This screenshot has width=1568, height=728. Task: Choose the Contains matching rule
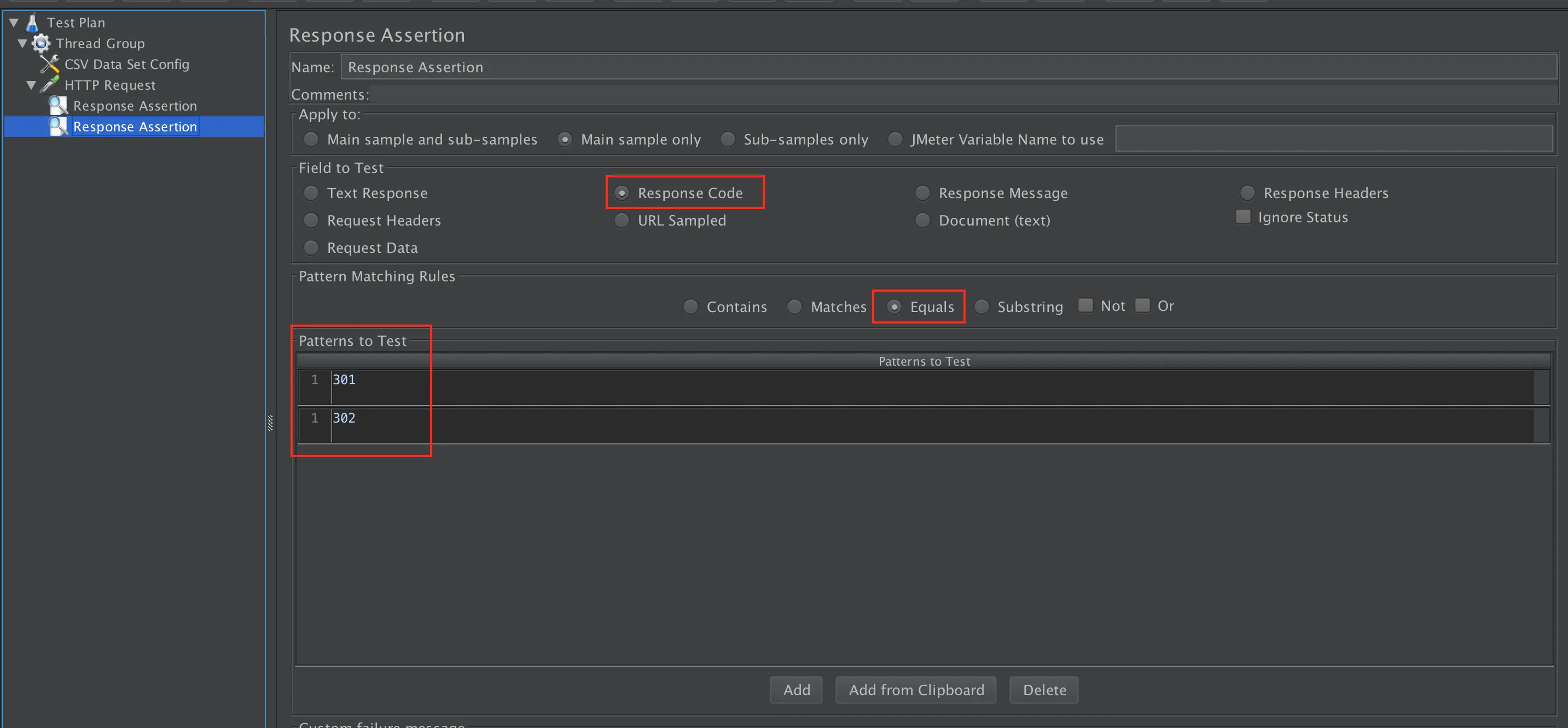pyautogui.click(x=690, y=307)
